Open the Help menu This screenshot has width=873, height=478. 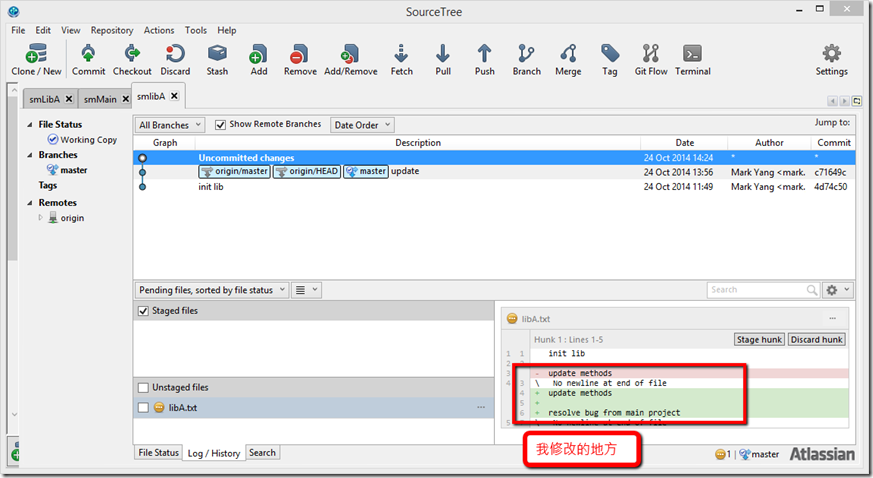pyautogui.click(x=227, y=30)
